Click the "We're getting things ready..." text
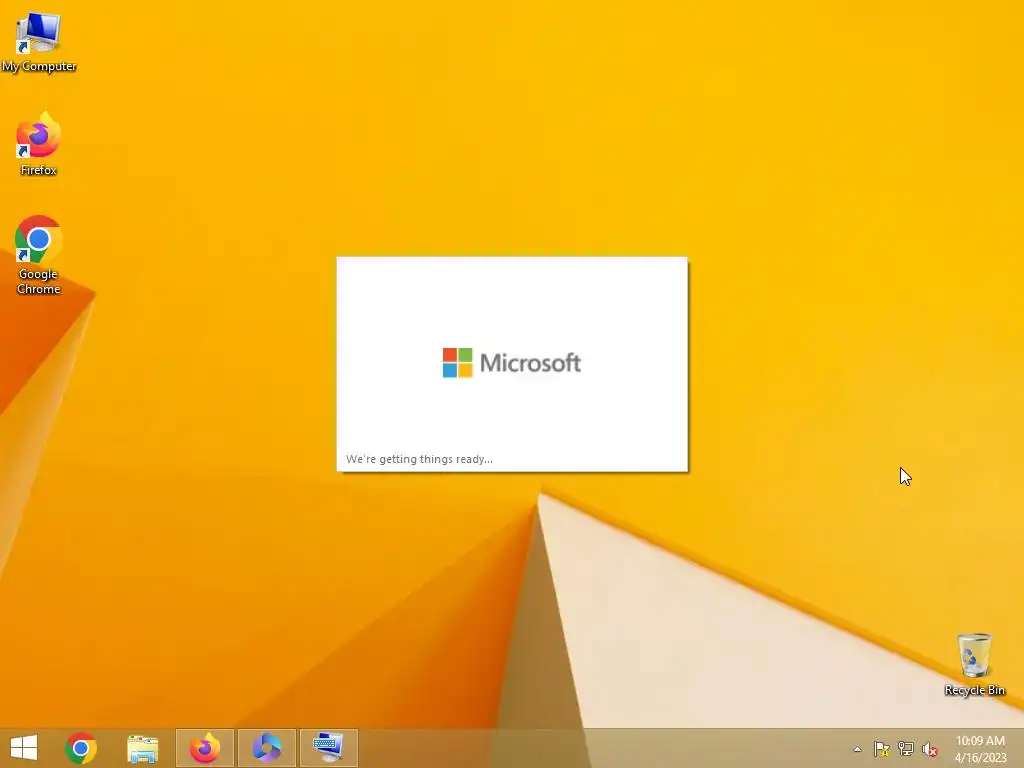 [419, 459]
